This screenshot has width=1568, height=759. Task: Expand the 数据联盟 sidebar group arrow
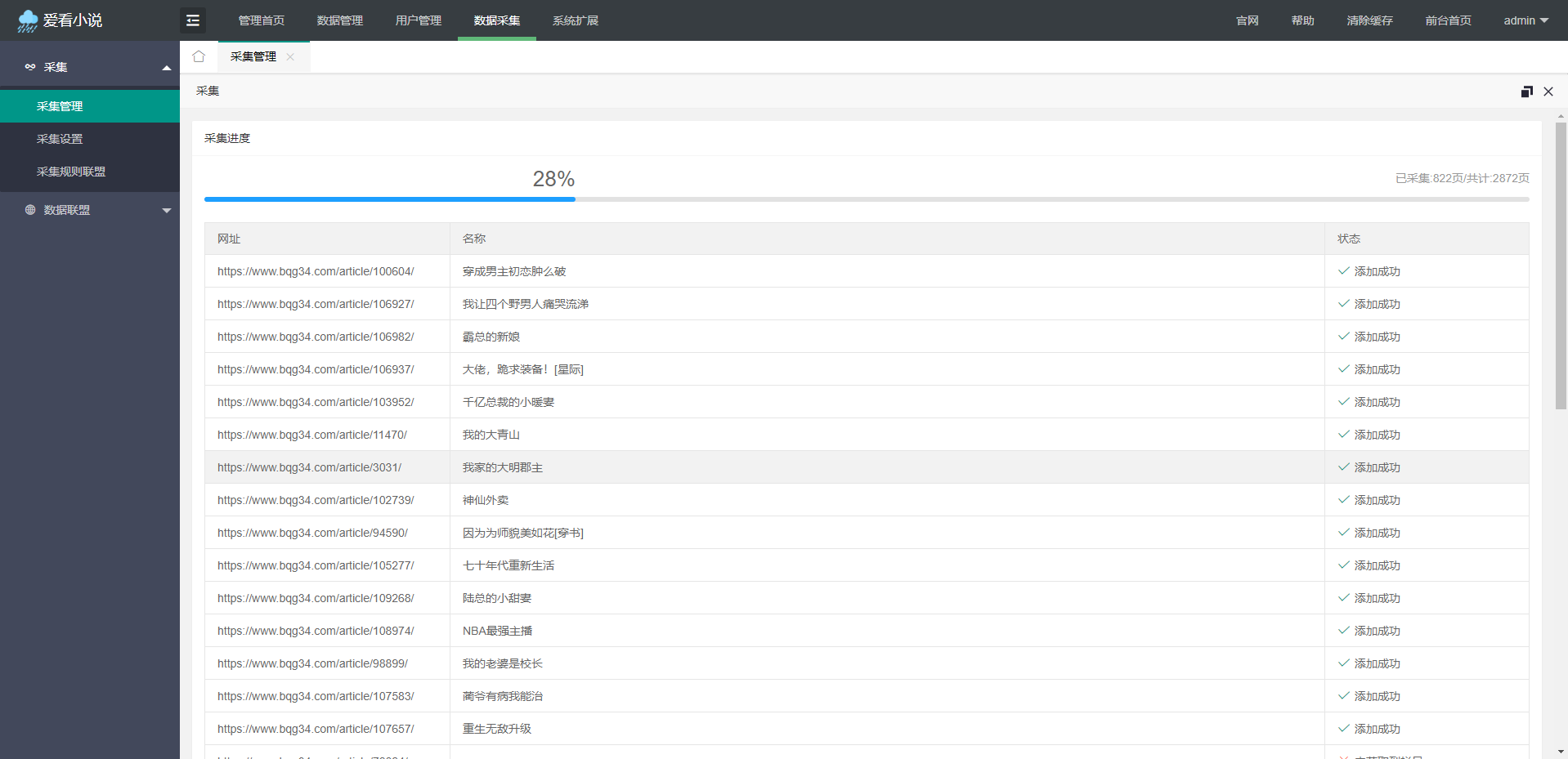167,211
